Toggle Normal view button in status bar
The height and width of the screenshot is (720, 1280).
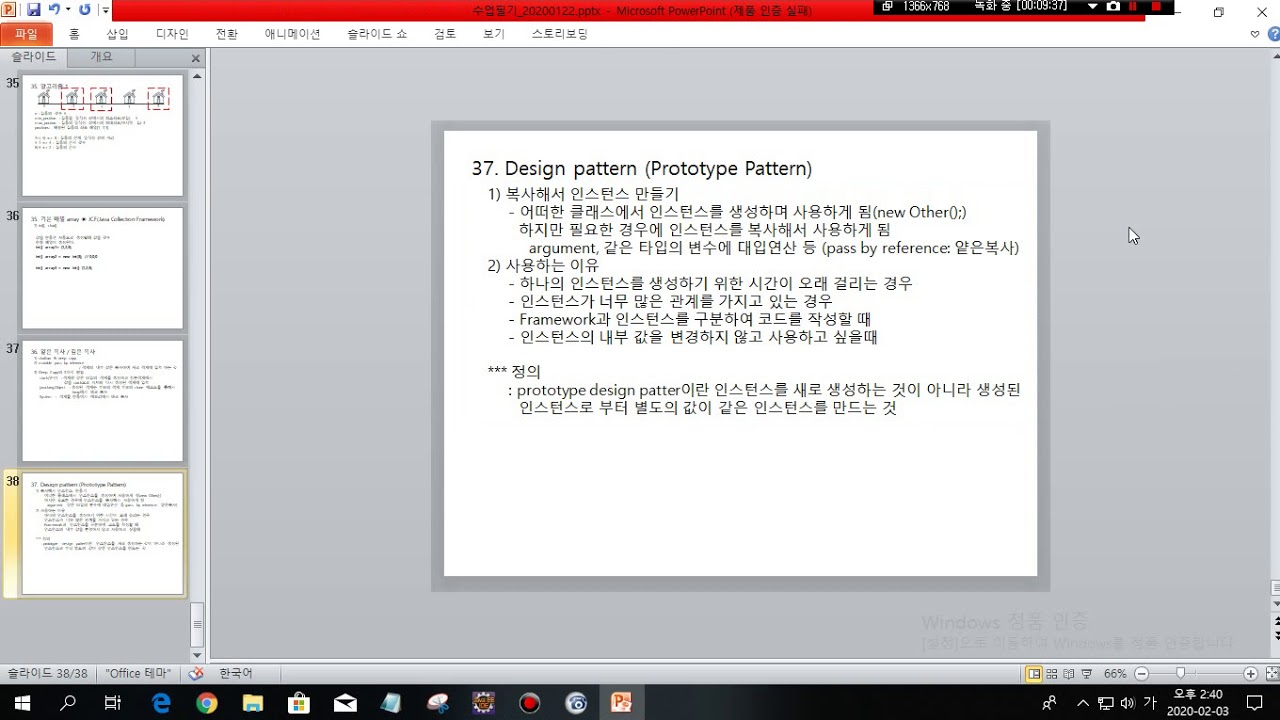point(1035,674)
